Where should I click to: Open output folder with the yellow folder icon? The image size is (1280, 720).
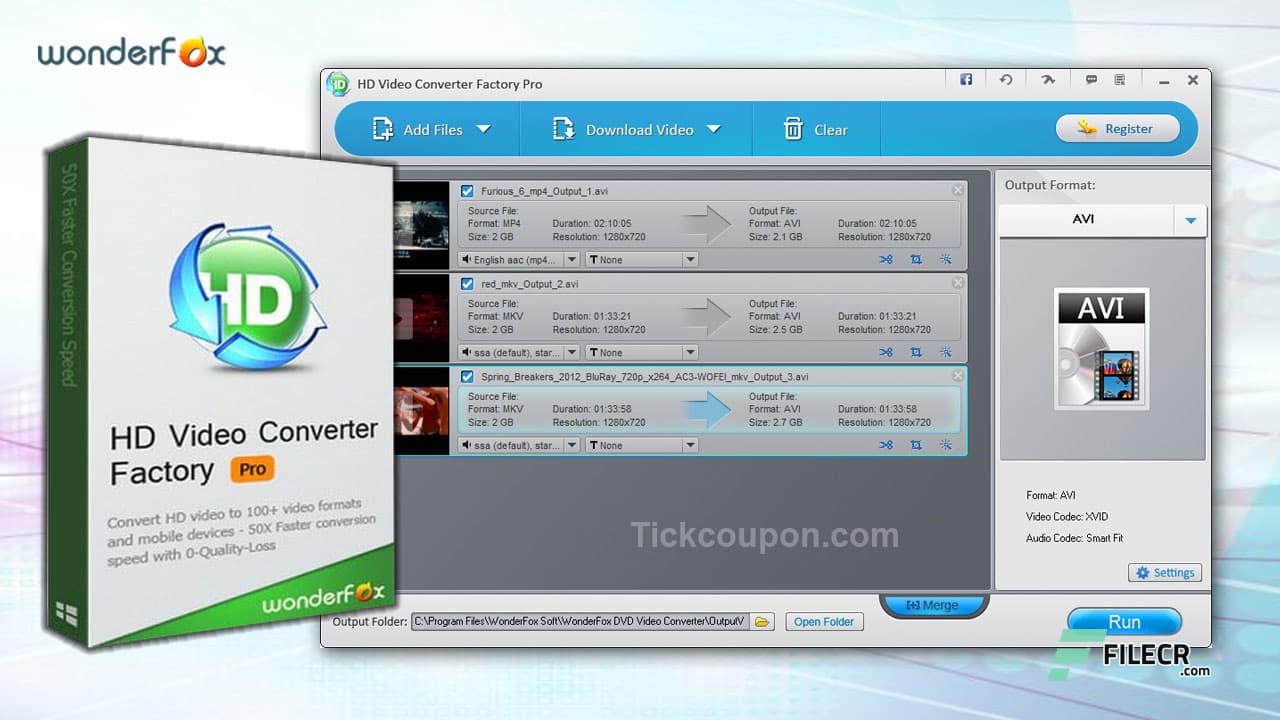coord(761,621)
